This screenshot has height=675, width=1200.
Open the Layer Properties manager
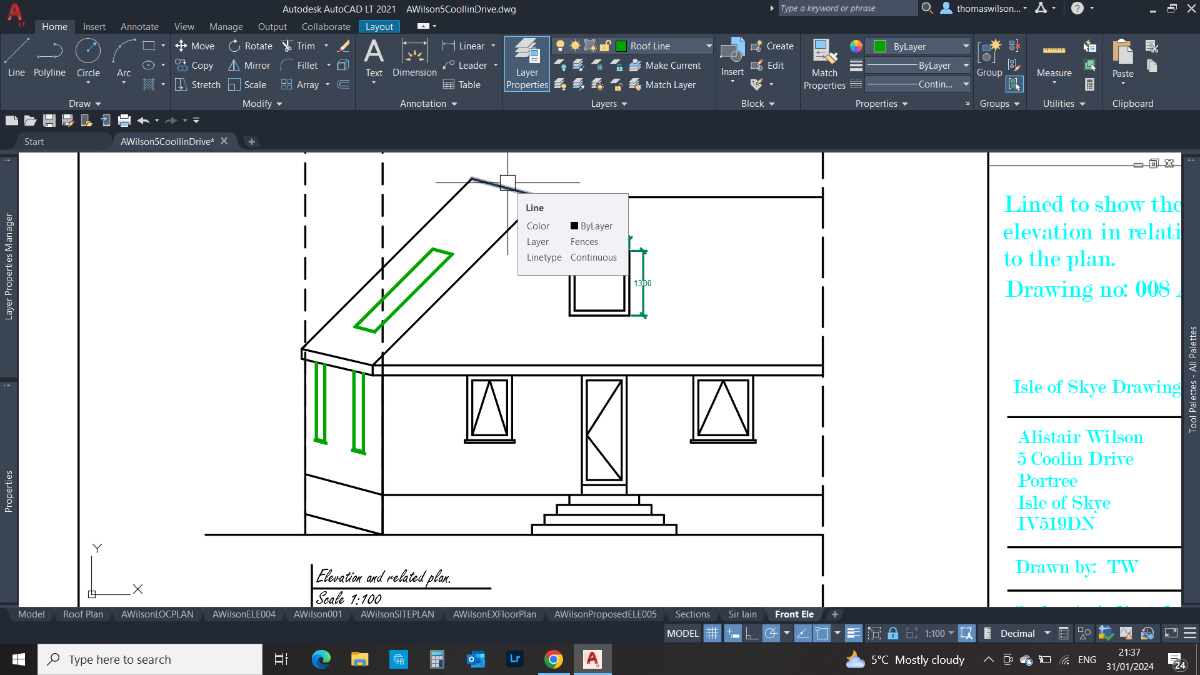(x=527, y=64)
